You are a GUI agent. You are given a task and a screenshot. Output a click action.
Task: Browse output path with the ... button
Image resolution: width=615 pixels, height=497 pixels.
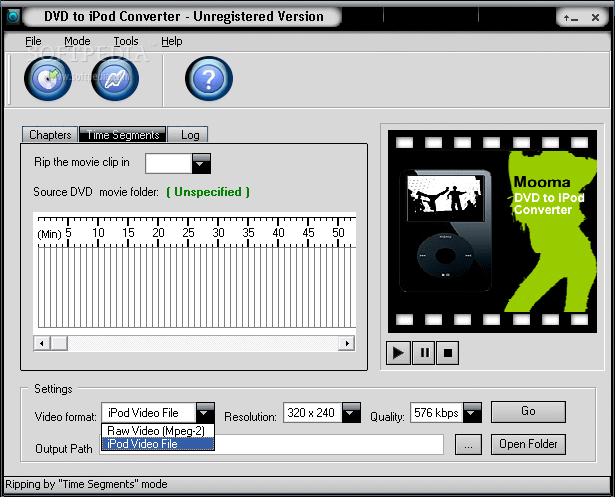click(468, 444)
